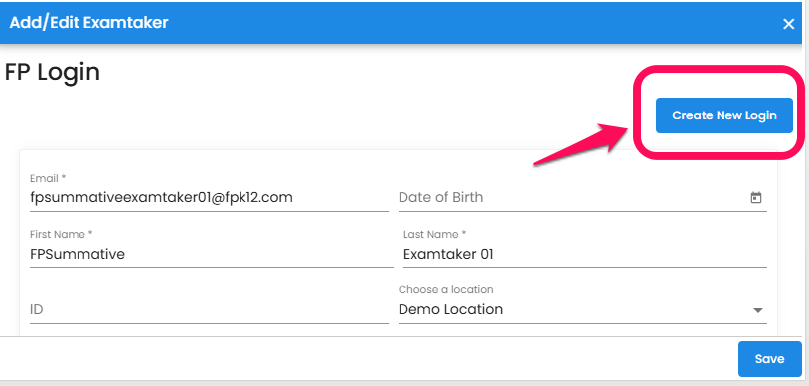Click the First Name * label
809x386 pixels.
[61, 234]
